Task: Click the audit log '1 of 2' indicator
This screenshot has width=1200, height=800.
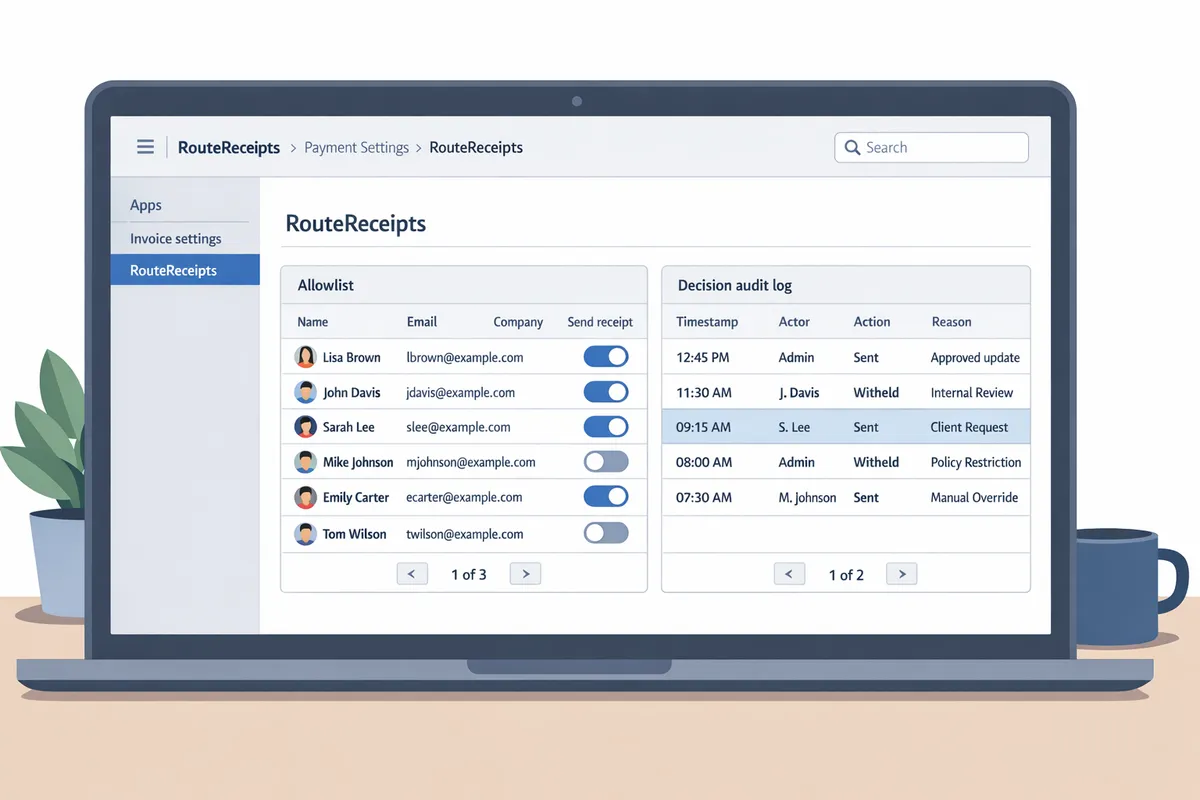Action: point(846,575)
